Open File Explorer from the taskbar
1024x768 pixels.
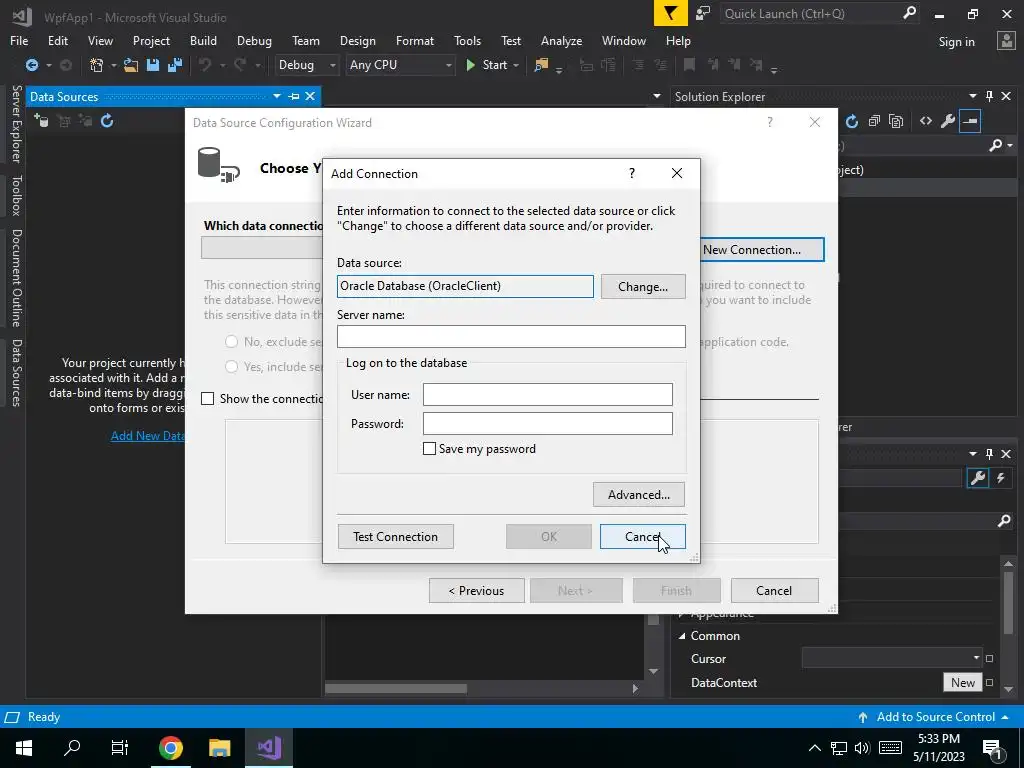point(220,748)
